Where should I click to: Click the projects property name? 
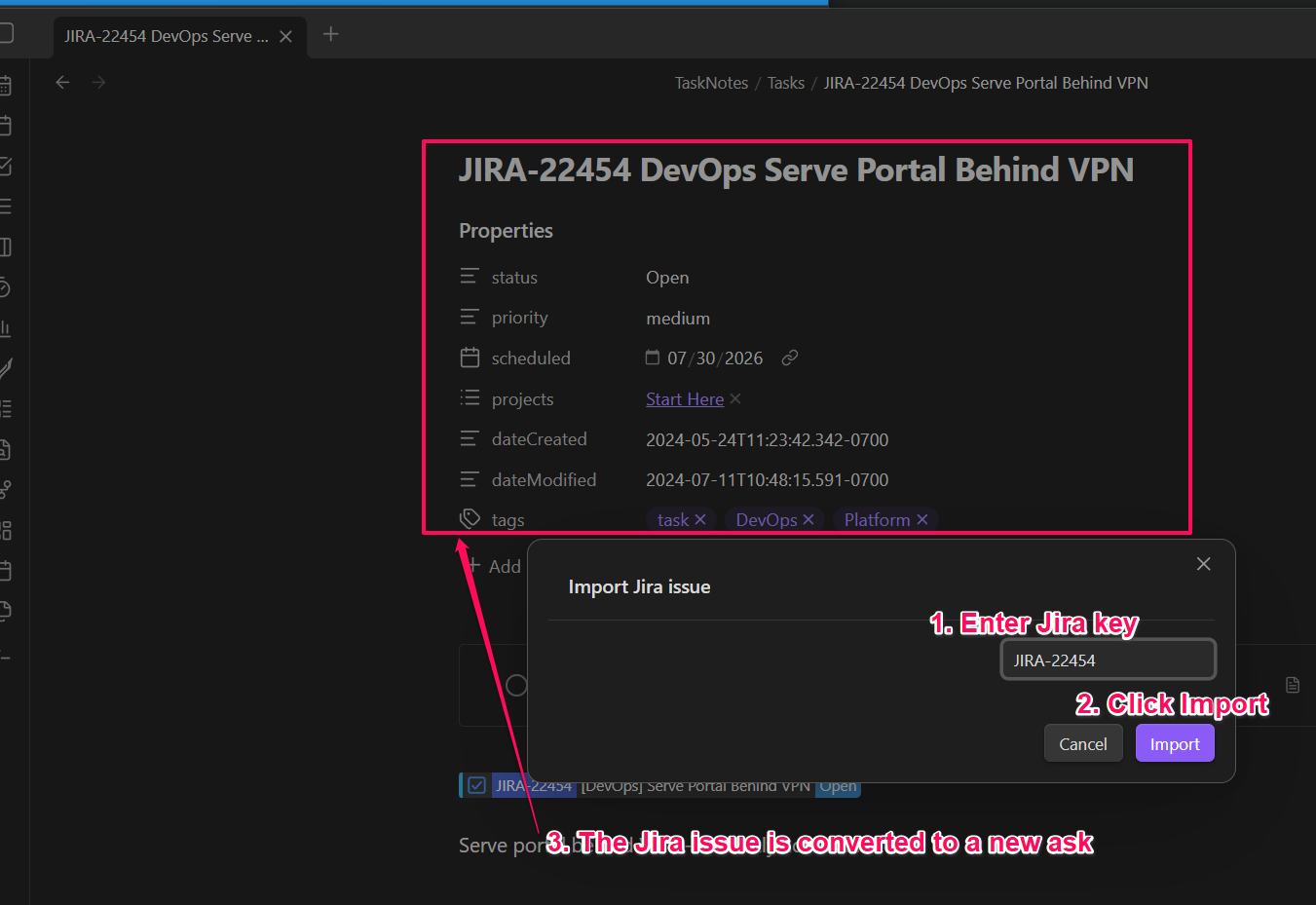click(522, 399)
